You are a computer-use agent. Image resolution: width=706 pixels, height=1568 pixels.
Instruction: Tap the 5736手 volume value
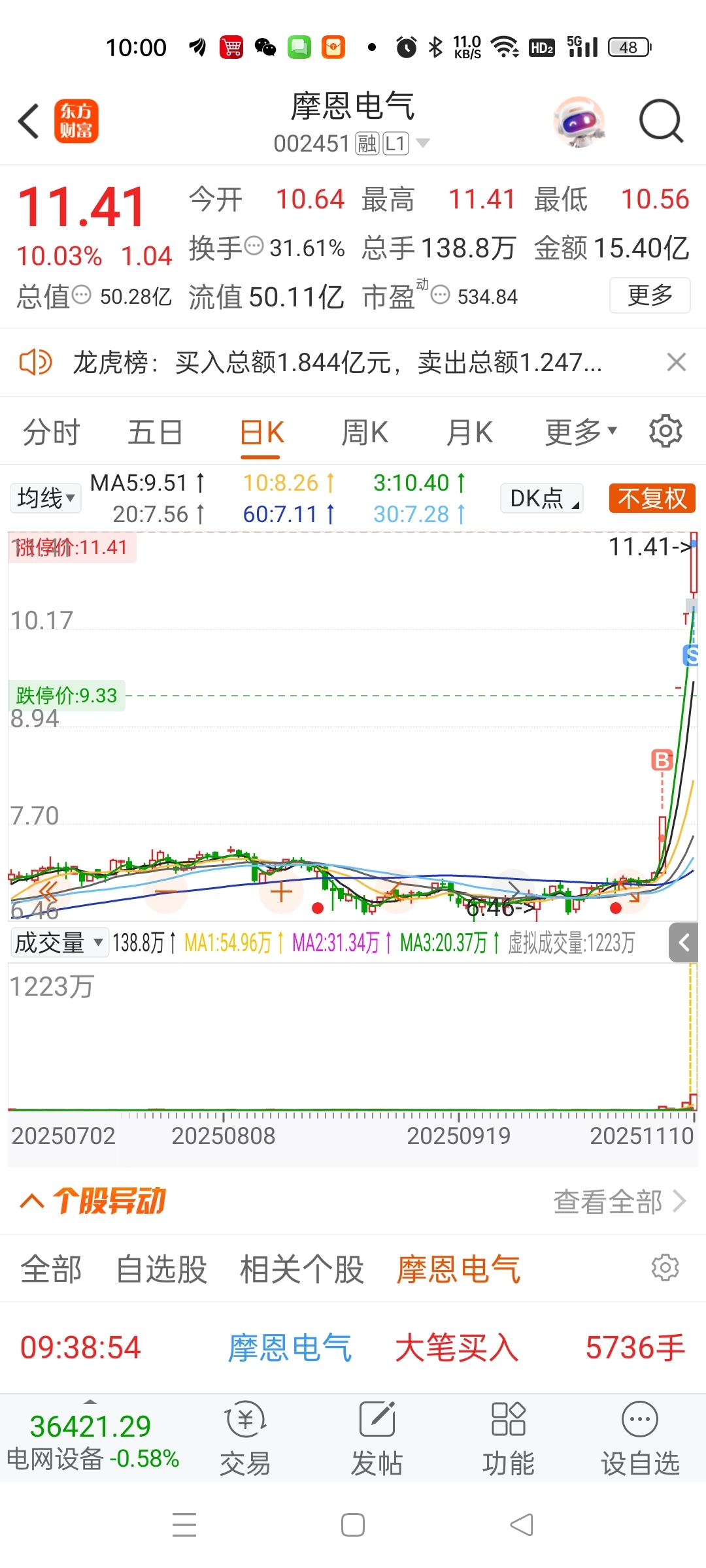tap(635, 1347)
